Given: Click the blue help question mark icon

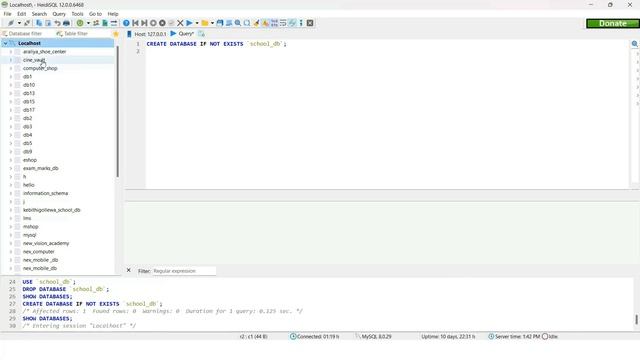Looking at the screenshot, I should point(126,23).
